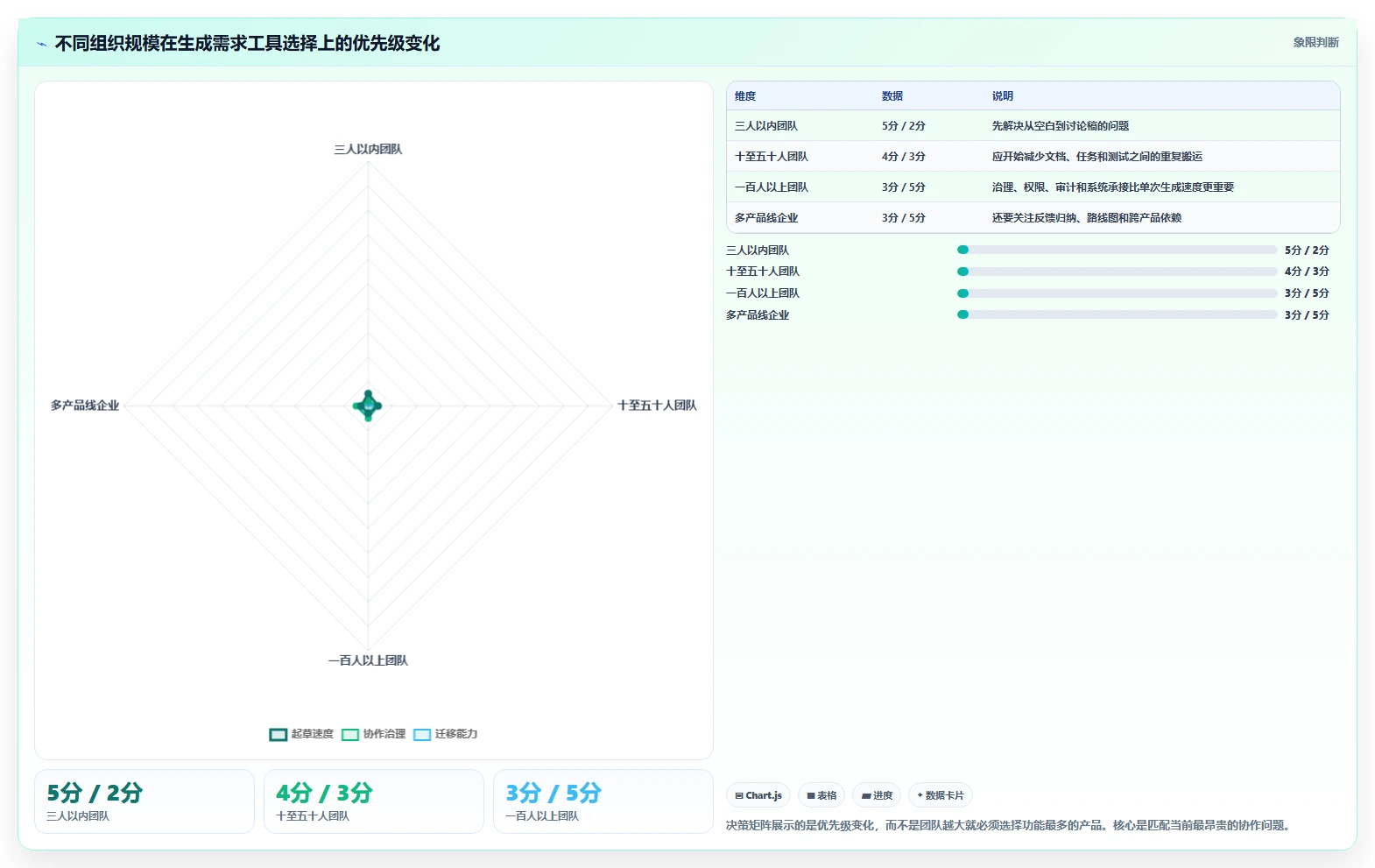This screenshot has width=1375, height=868.
Task: Open the 3分 / 5分 data card
Action: pos(603,801)
